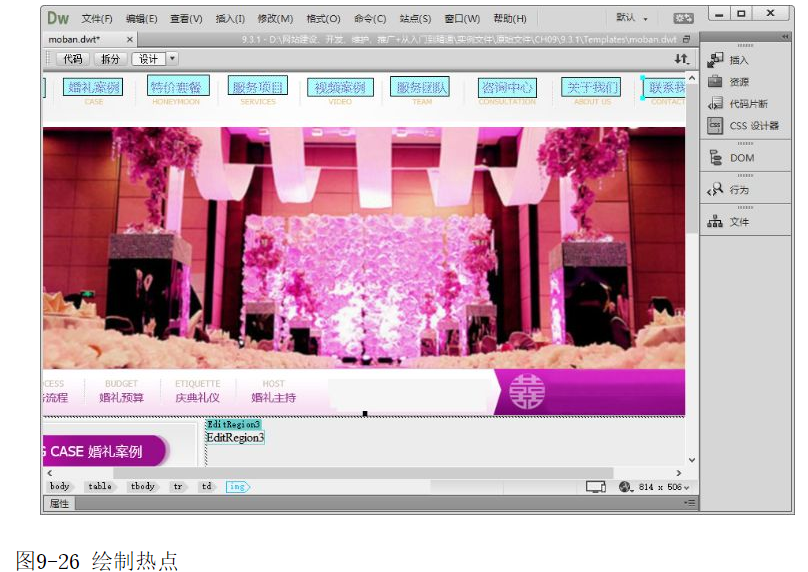Screen dimensions: 808x572
Task: Switch to 代码 (Code) view
Action: click(x=73, y=59)
